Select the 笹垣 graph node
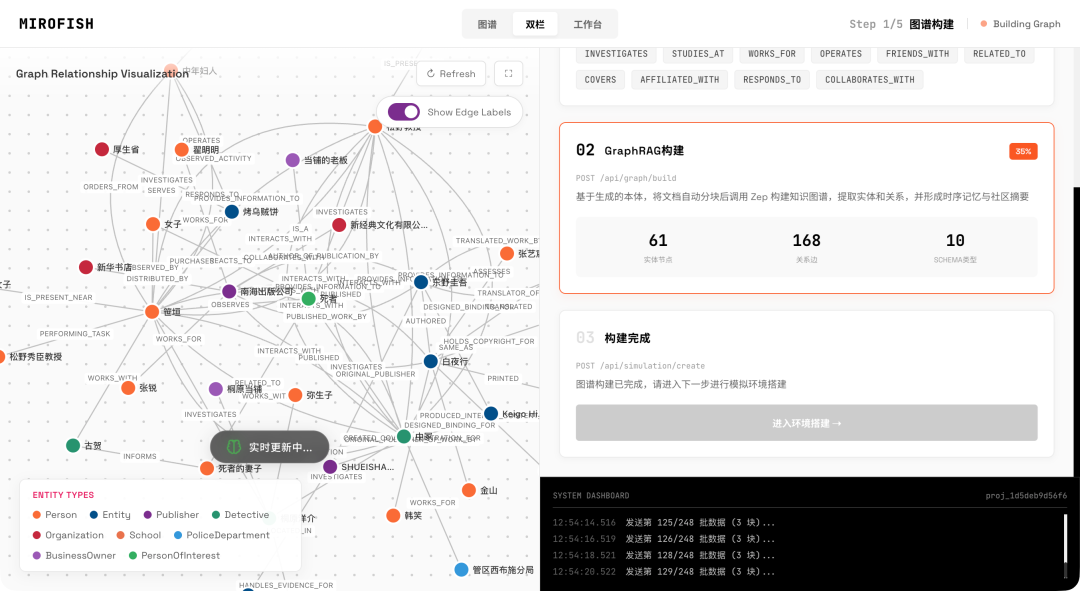This screenshot has height=591, width=1080. [152, 311]
